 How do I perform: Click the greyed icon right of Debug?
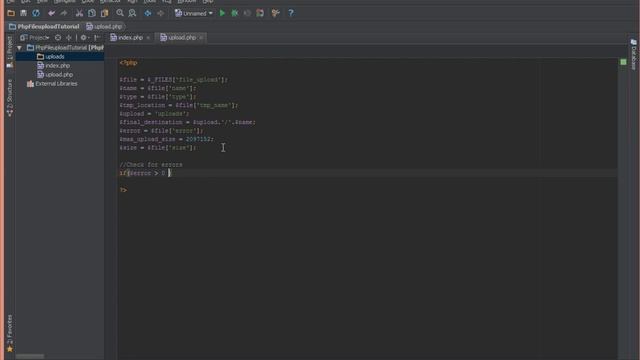point(247,13)
